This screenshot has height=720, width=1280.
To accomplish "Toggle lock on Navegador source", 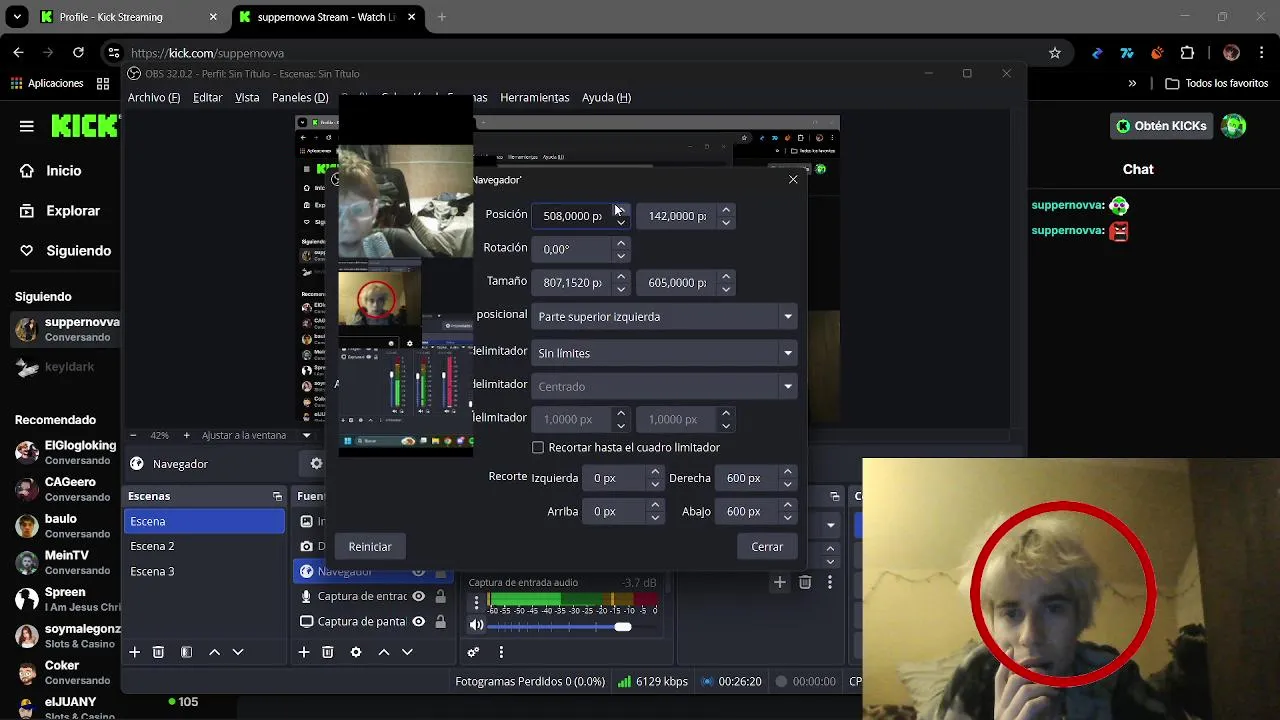I will point(440,572).
